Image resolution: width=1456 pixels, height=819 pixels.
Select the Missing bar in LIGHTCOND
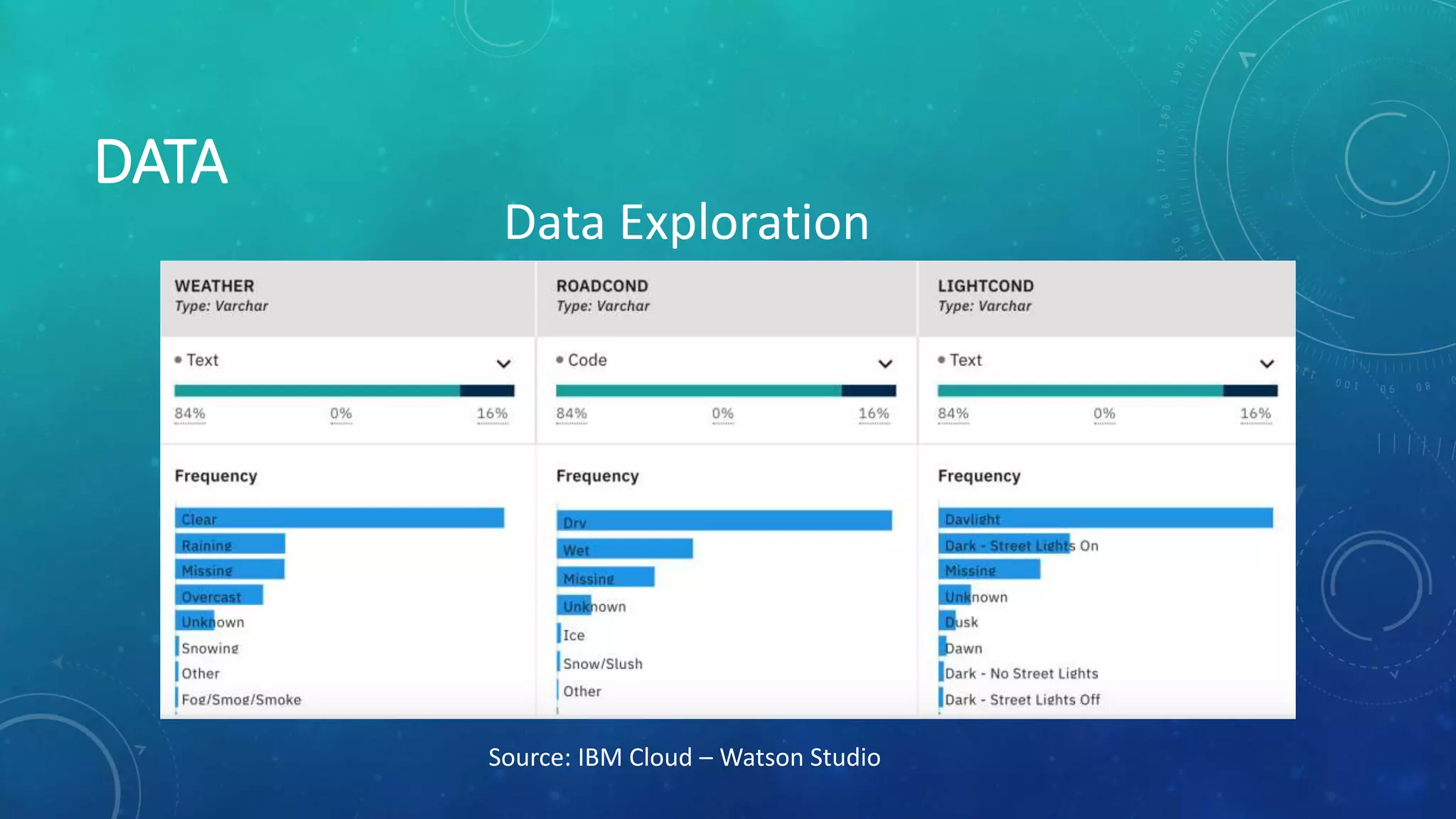tap(990, 570)
